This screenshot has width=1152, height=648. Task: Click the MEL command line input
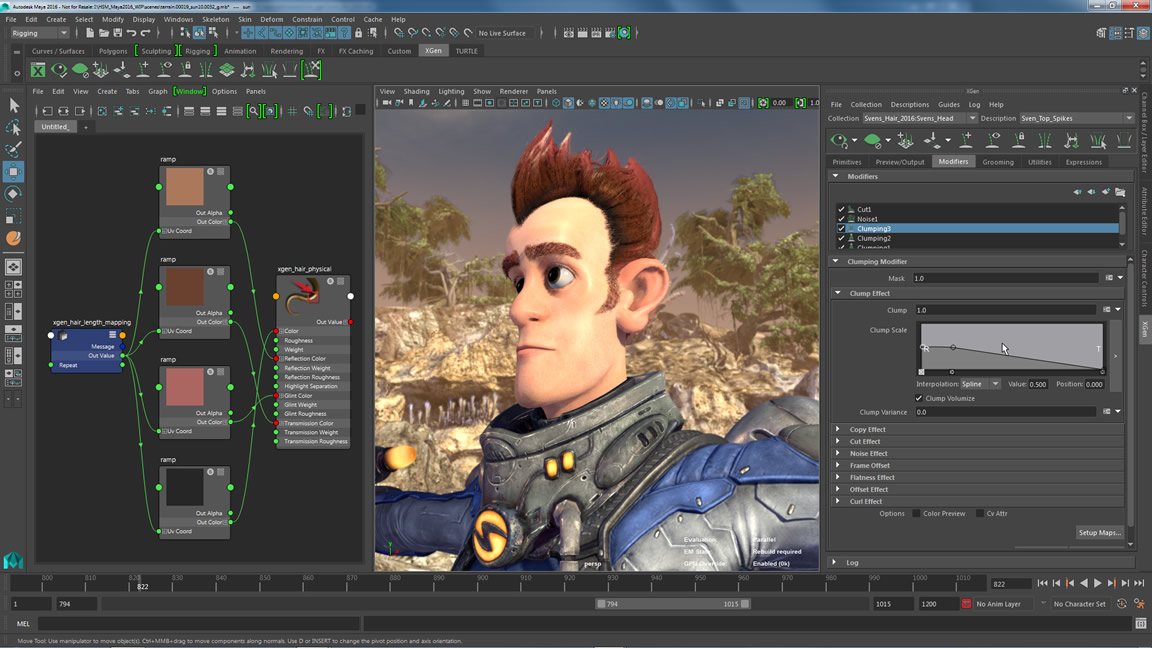[198, 624]
